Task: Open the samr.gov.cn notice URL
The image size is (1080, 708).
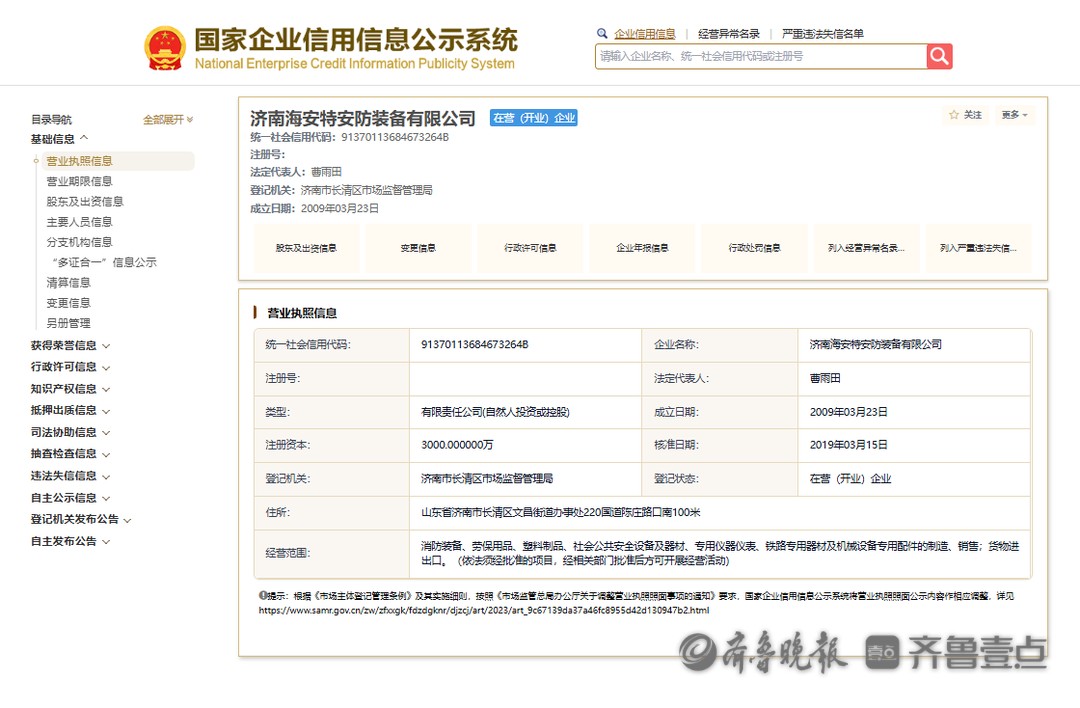Action: [x=484, y=610]
